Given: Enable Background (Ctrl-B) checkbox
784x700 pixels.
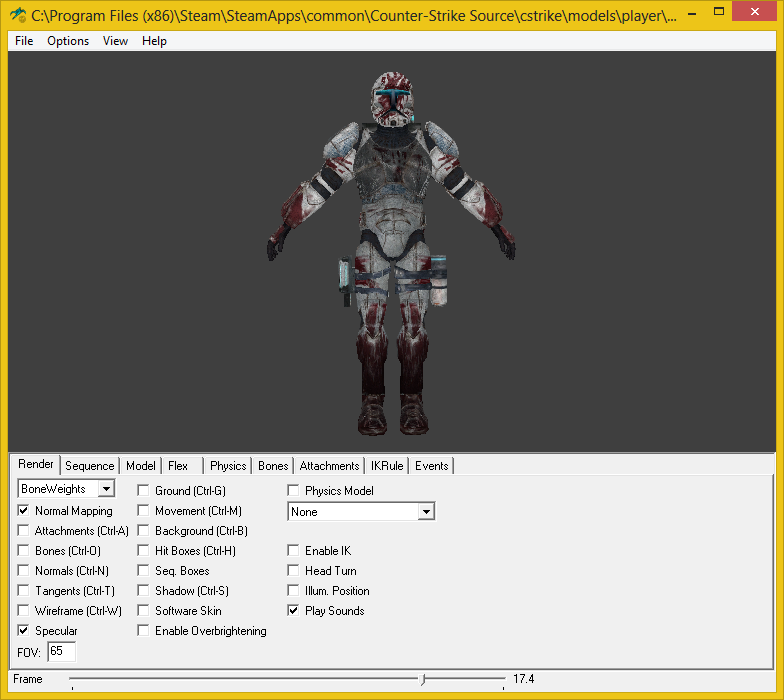Looking at the screenshot, I should click(x=143, y=530).
